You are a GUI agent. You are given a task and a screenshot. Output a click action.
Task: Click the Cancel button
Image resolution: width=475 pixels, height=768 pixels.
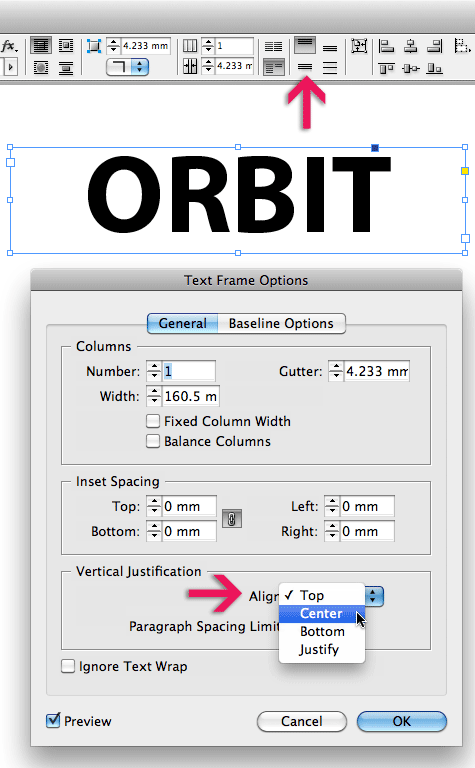pos(302,721)
